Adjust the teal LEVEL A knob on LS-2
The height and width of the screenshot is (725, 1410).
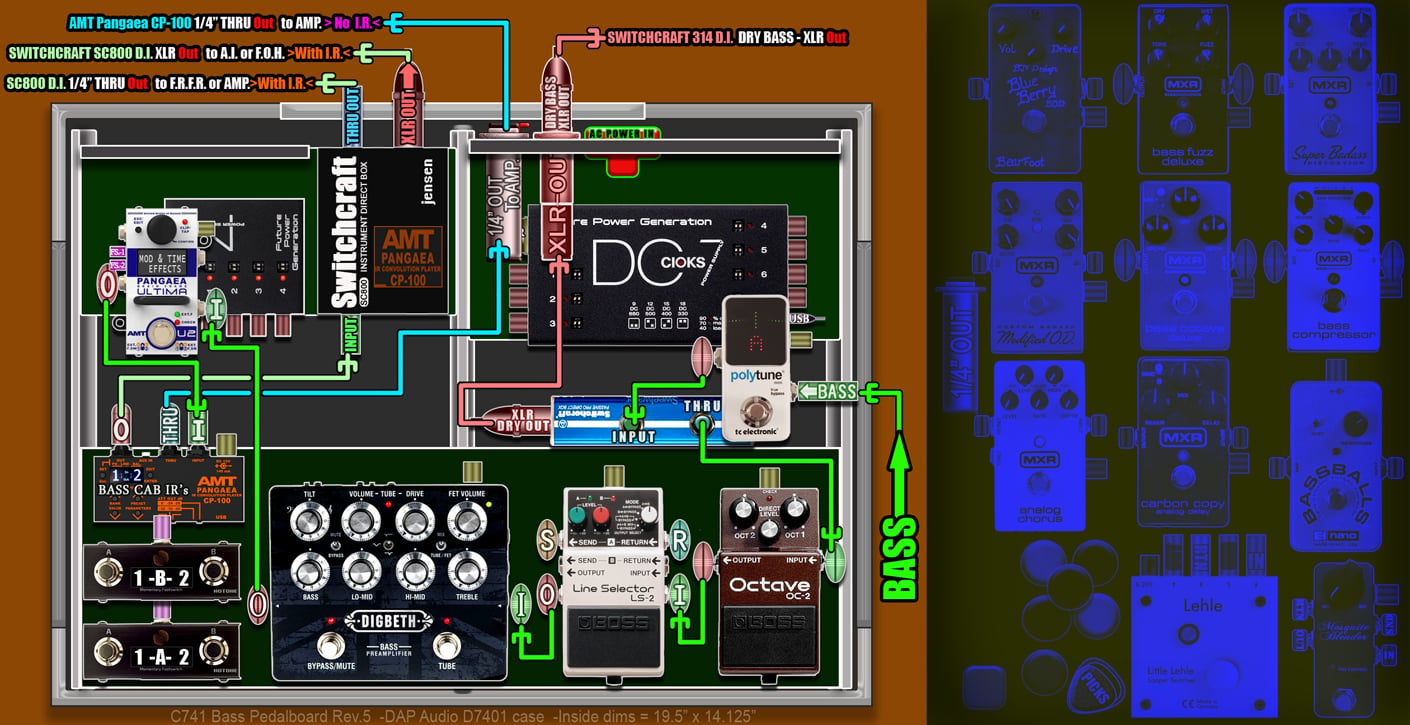[x=577, y=515]
